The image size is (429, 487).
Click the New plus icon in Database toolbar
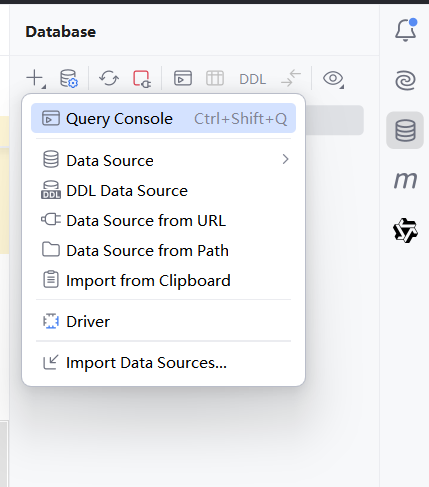coord(35,78)
